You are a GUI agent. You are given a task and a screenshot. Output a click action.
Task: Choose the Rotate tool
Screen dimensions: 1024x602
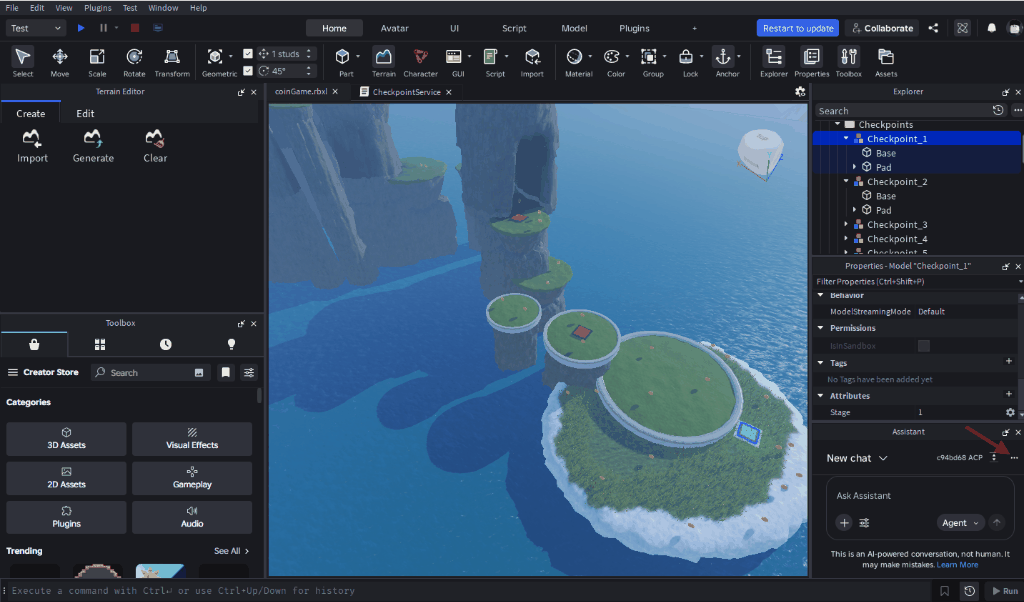[134, 63]
